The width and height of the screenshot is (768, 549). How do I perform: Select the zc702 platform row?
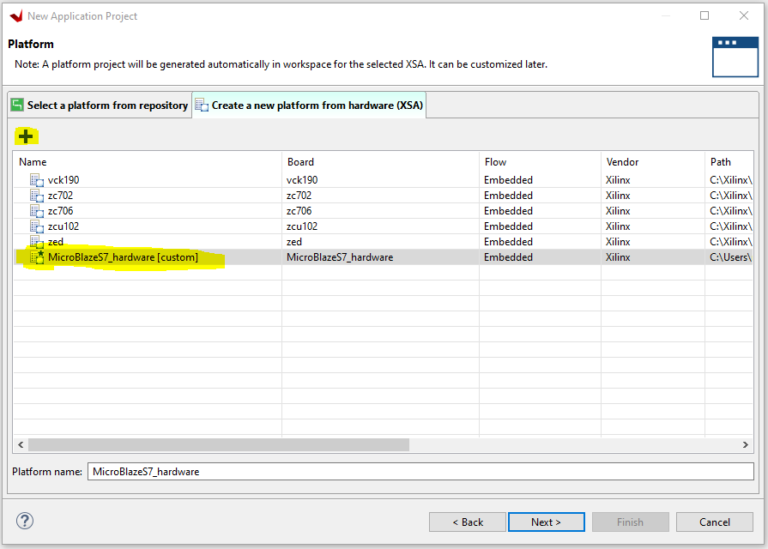click(x=384, y=195)
